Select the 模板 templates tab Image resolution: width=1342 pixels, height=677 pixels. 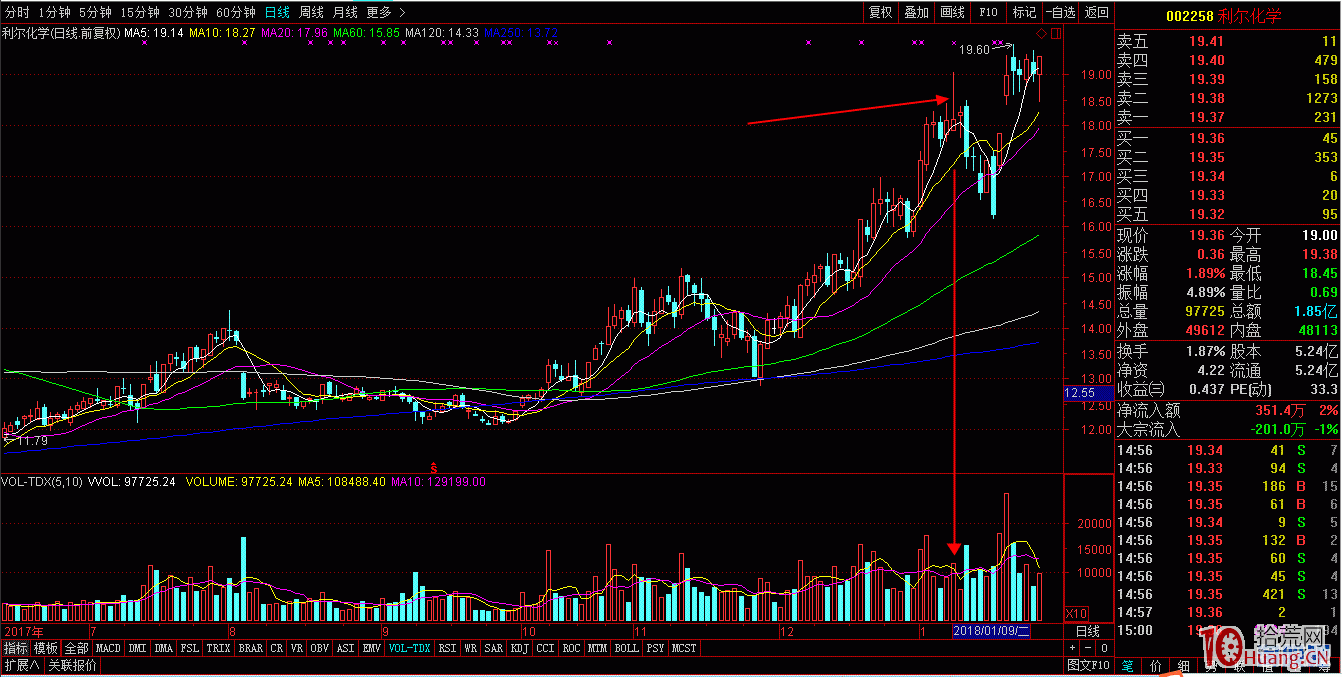pos(46,648)
